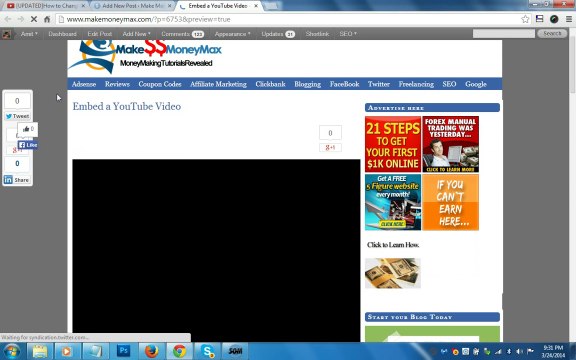Click the Facebook Like button

tap(28, 145)
